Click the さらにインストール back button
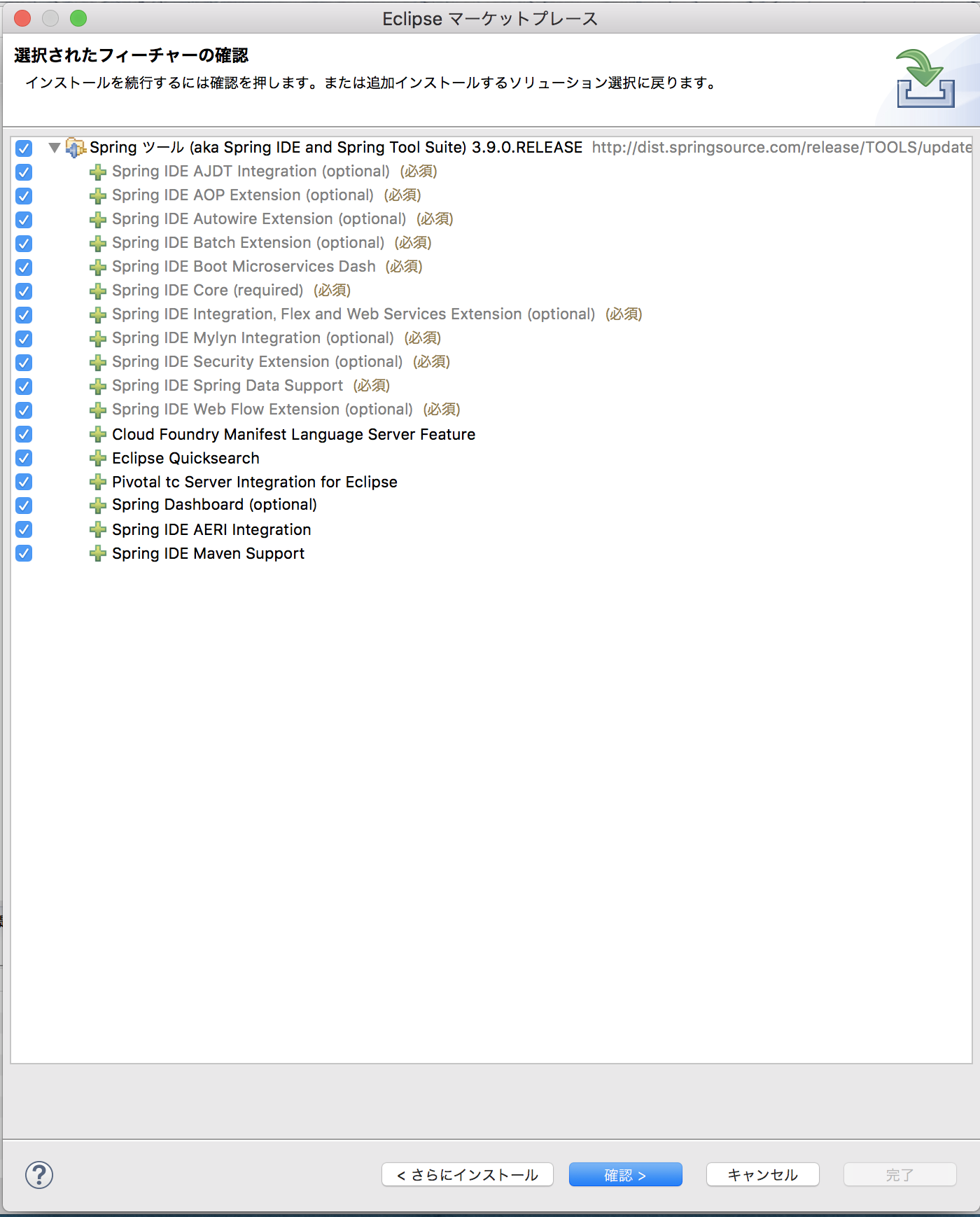 (x=468, y=1174)
